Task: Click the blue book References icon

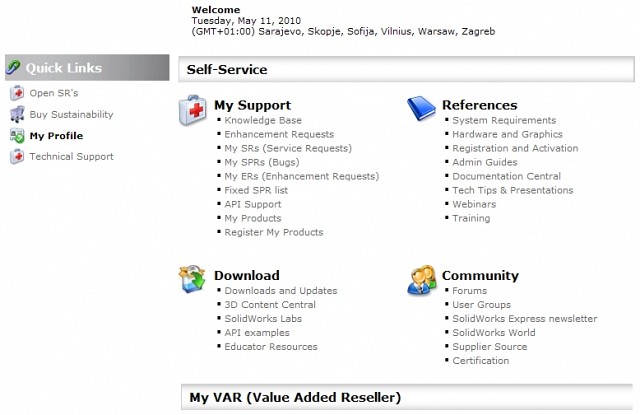Action: click(421, 108)
